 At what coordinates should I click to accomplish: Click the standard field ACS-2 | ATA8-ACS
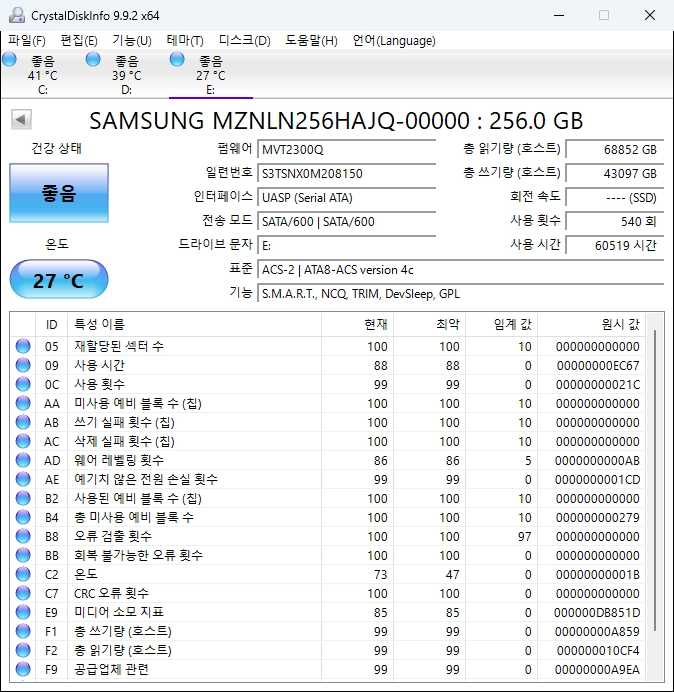[460, 269]
